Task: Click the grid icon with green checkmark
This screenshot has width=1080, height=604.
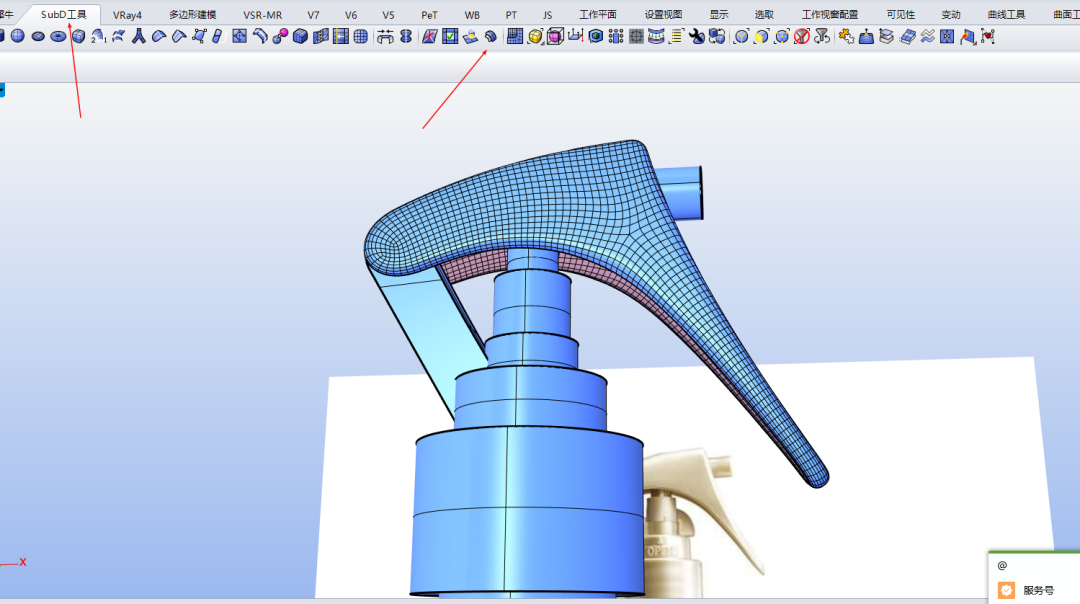Action: pos(450,37)
